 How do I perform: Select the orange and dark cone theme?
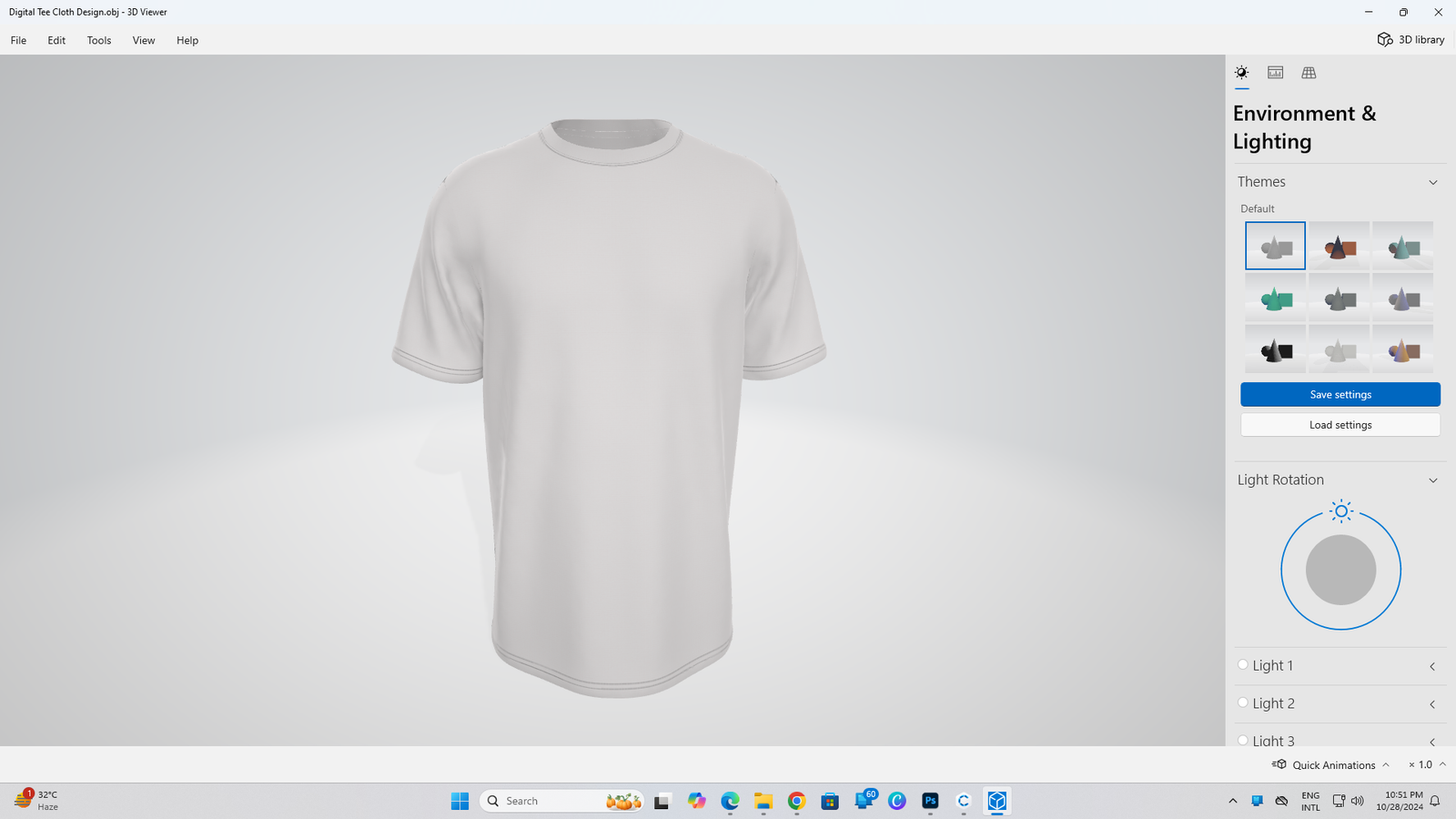click(x=1339, y=246)
